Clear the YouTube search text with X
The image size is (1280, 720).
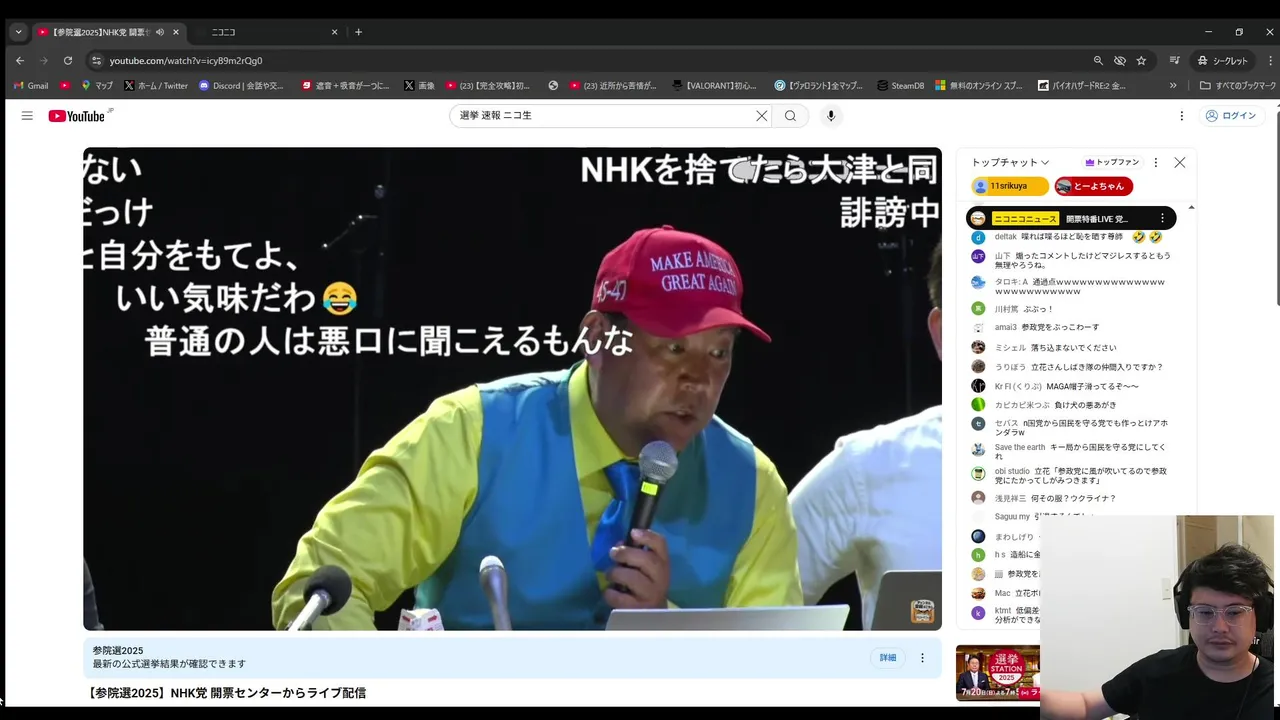(761, 116)
